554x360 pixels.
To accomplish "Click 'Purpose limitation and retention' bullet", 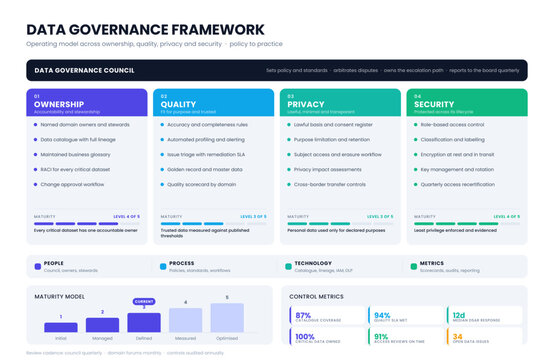I will click(332, 140).
